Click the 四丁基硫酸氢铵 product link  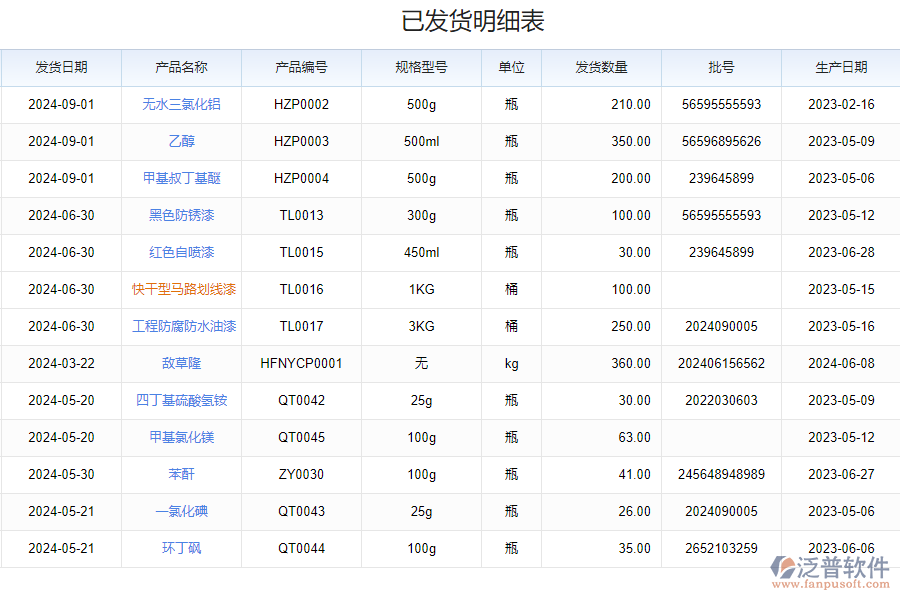(x=182, y=400)
